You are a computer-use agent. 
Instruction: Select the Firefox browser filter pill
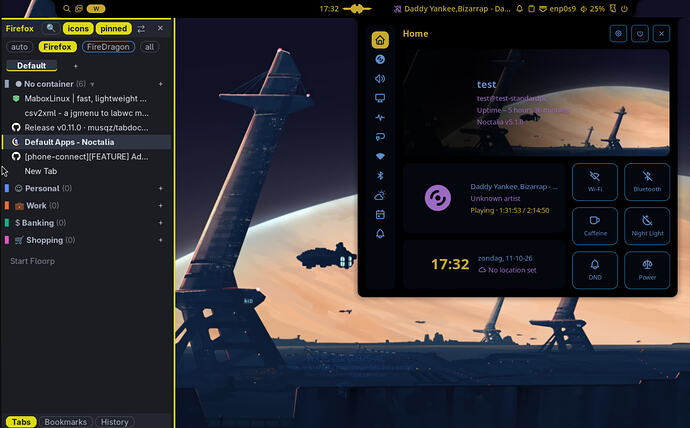[x=57, y=47]
